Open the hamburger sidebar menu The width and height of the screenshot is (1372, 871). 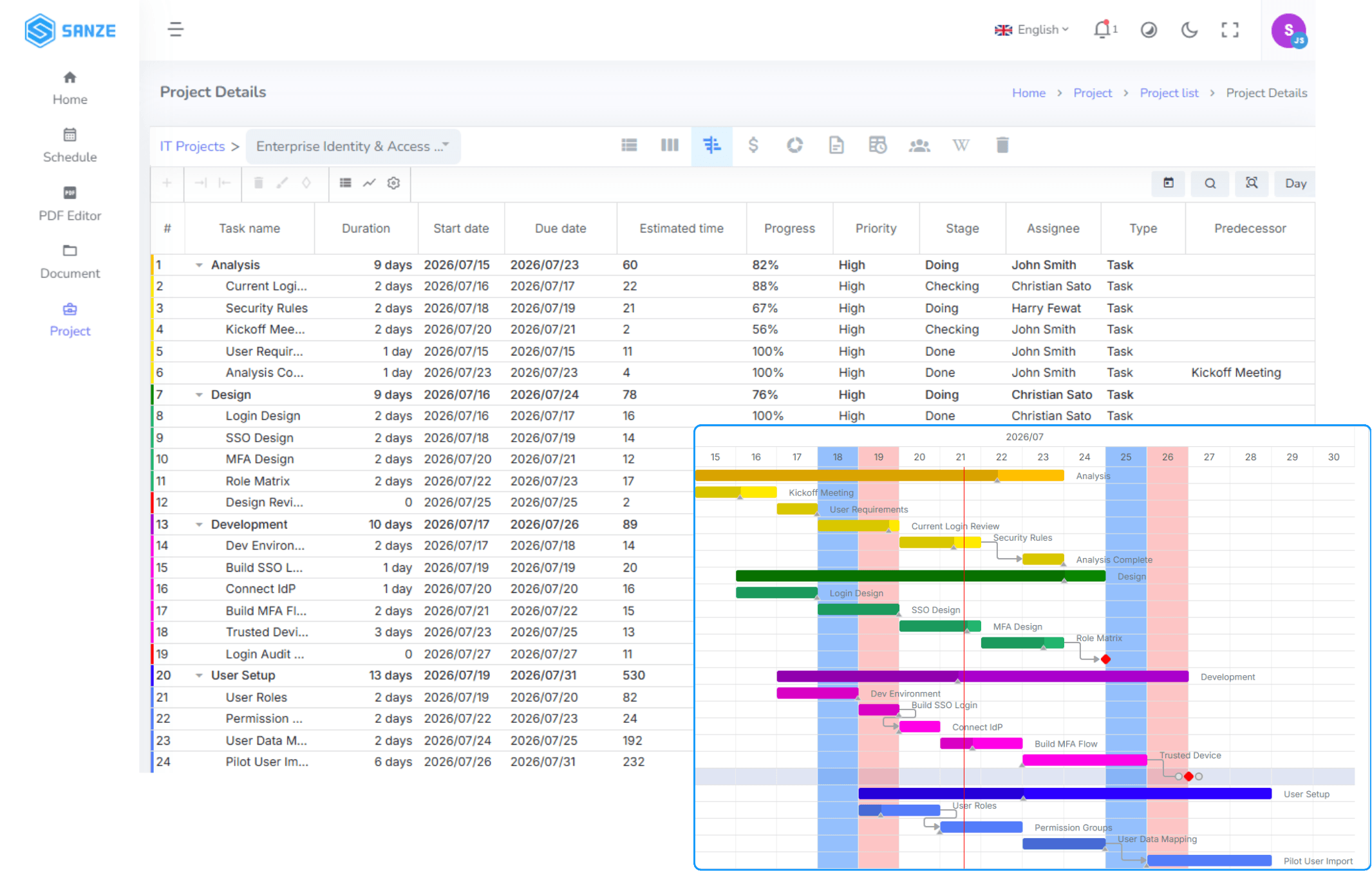pyautogui.click(x=175, y=29)
